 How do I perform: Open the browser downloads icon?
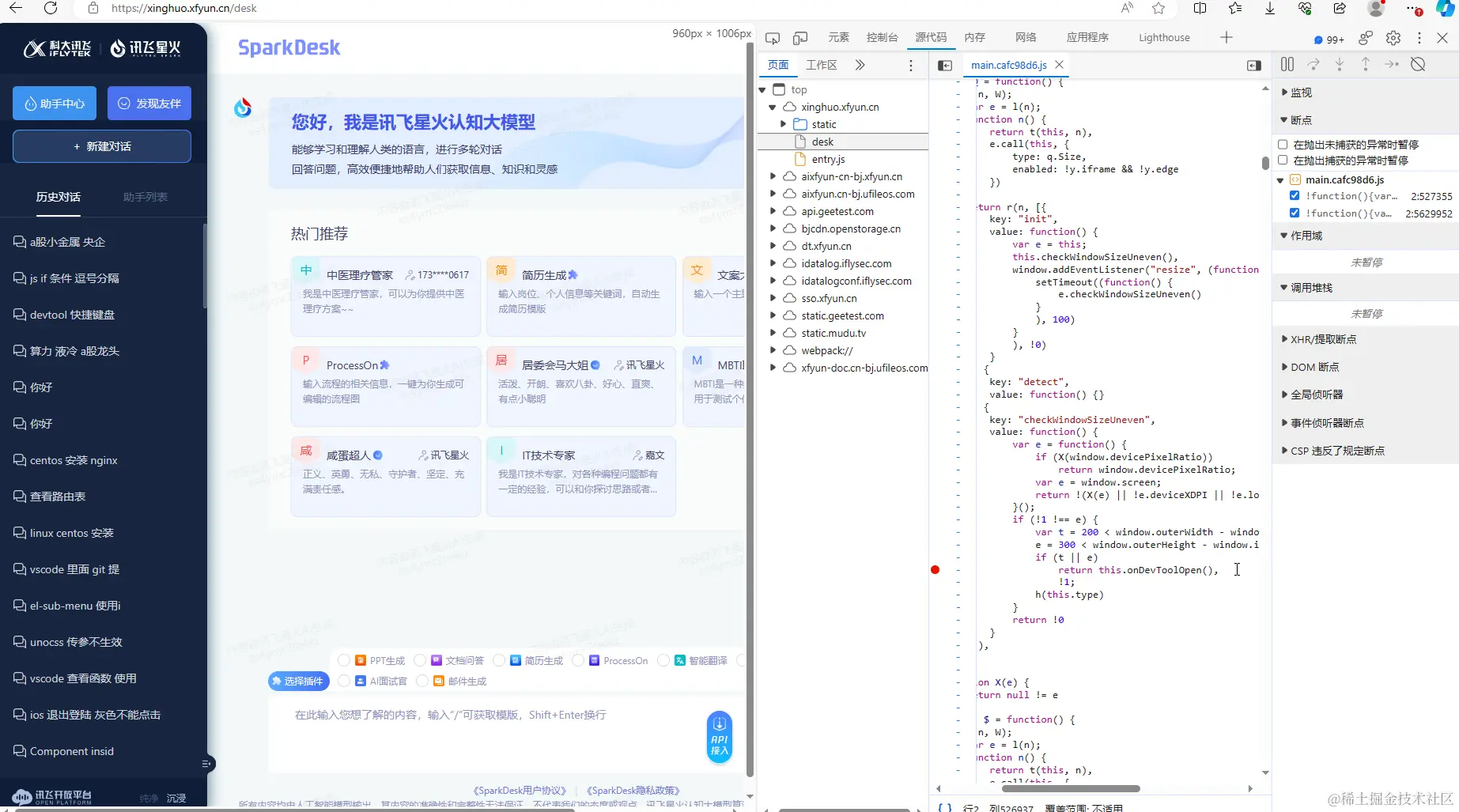[x=1270, y=8]
